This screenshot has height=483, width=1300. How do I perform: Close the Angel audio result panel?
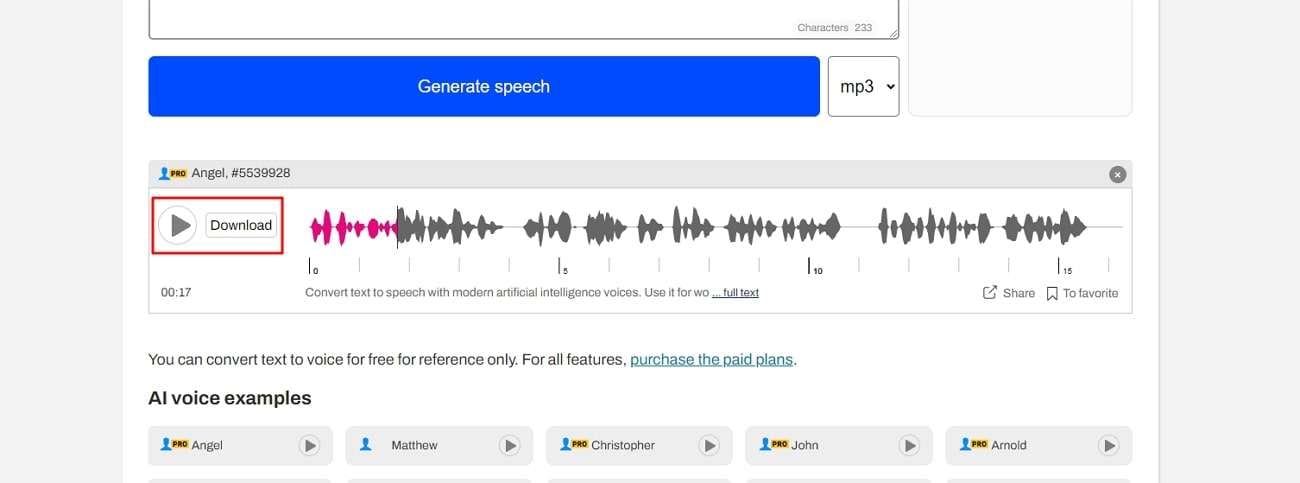tap(1118, 175)
